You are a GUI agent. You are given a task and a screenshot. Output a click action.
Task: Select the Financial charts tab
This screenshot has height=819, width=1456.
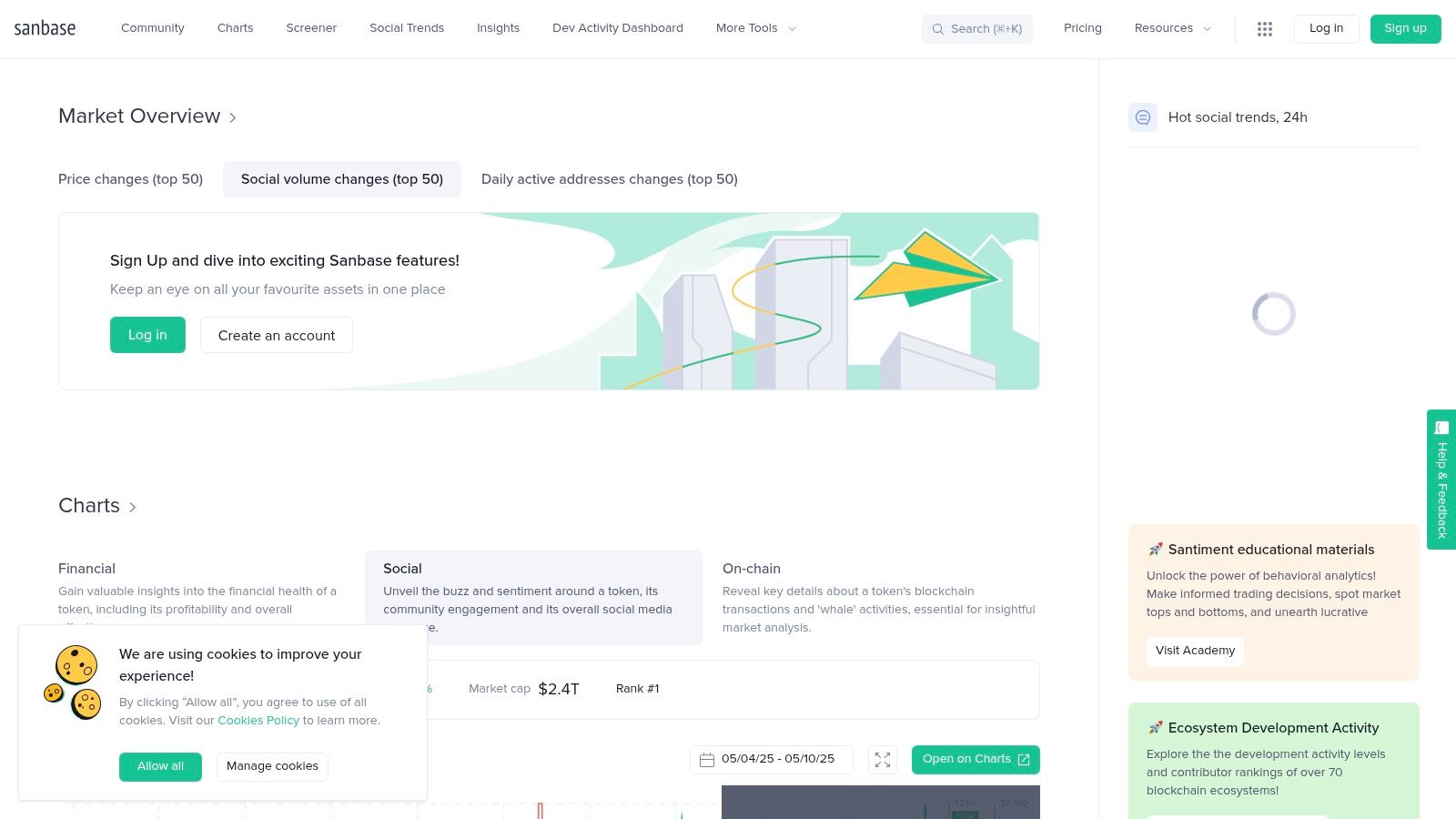point(198,587)
